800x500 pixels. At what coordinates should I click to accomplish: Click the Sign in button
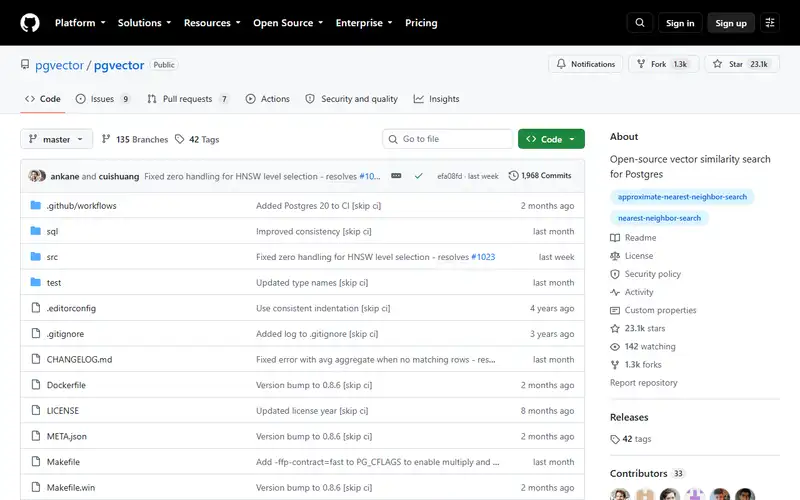[x=680, y=23]
